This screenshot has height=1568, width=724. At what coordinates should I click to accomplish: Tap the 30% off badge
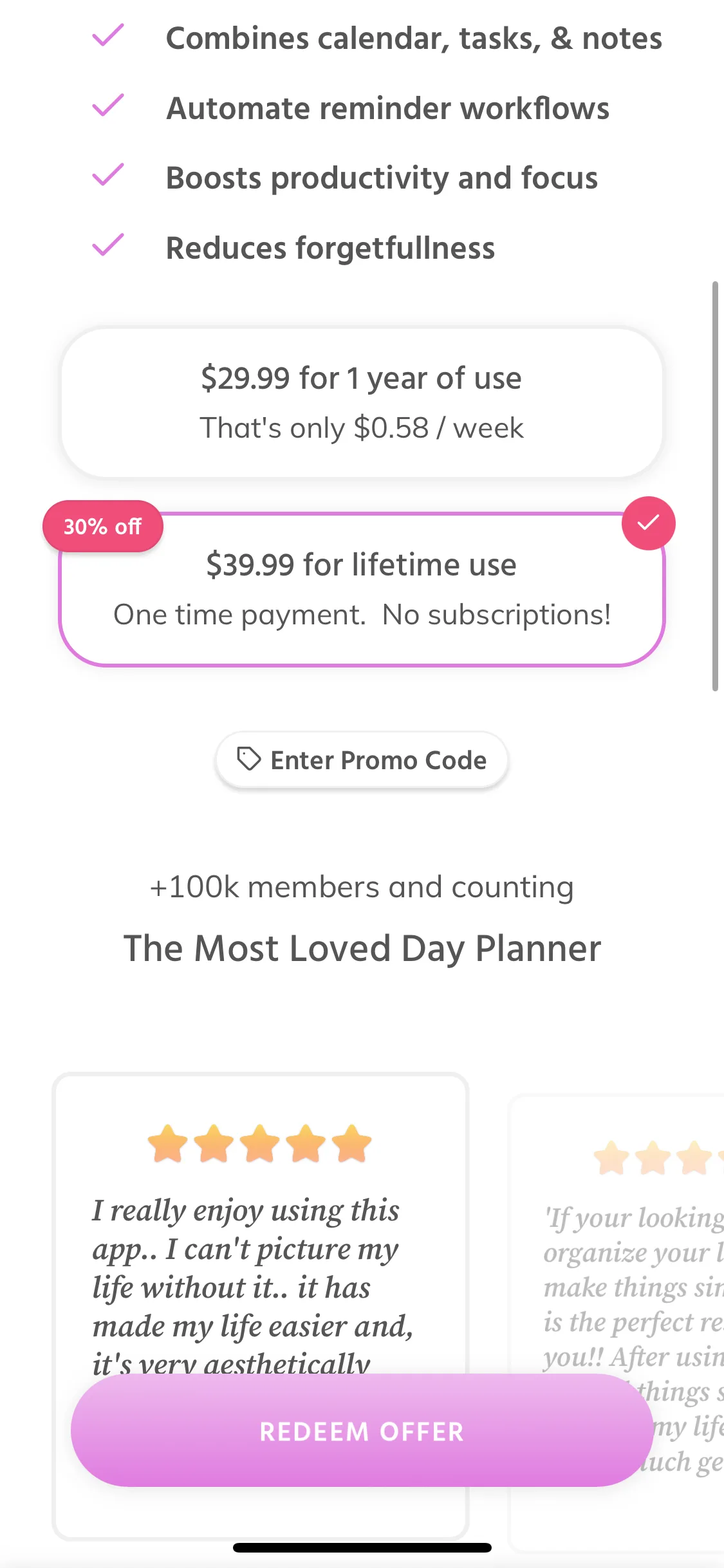click(x=103, y=527)
